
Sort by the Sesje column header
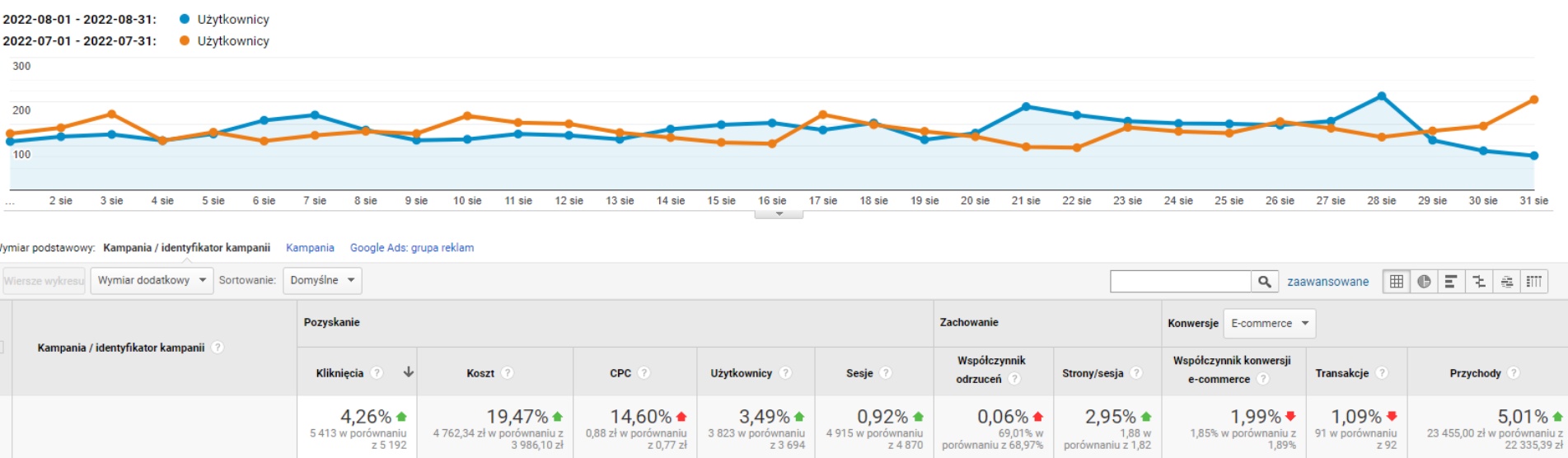point(859,373)
